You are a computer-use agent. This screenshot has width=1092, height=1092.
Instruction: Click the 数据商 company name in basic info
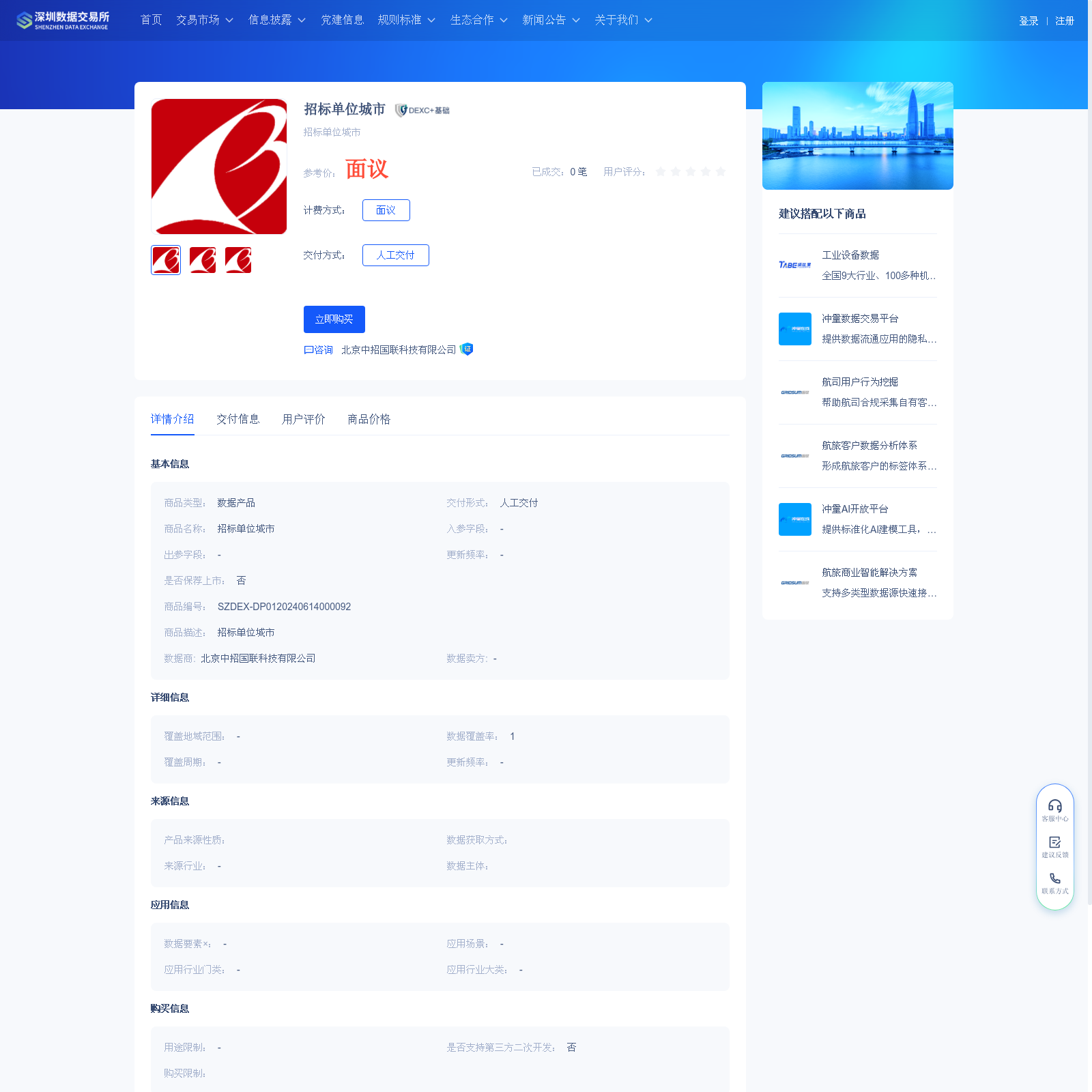pos(258,659)
